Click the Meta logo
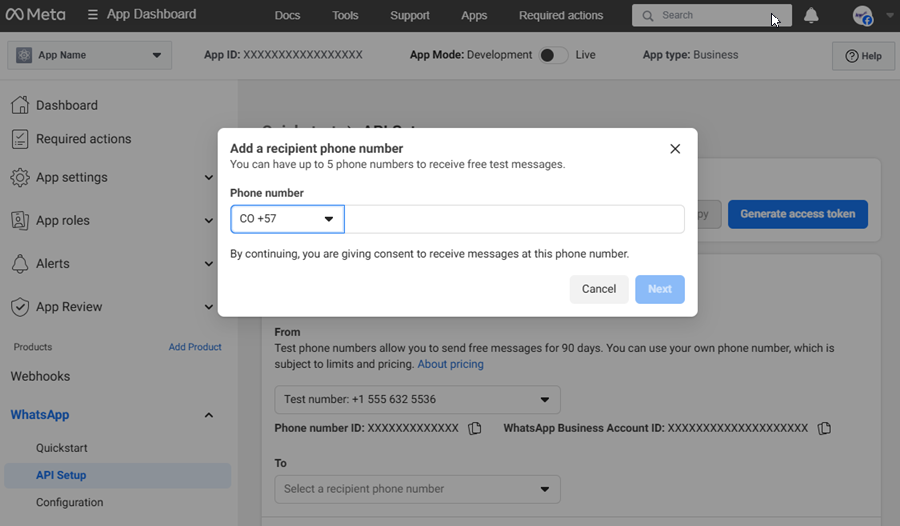This screenshot has width=900, height=526. (x=35, y=14)
